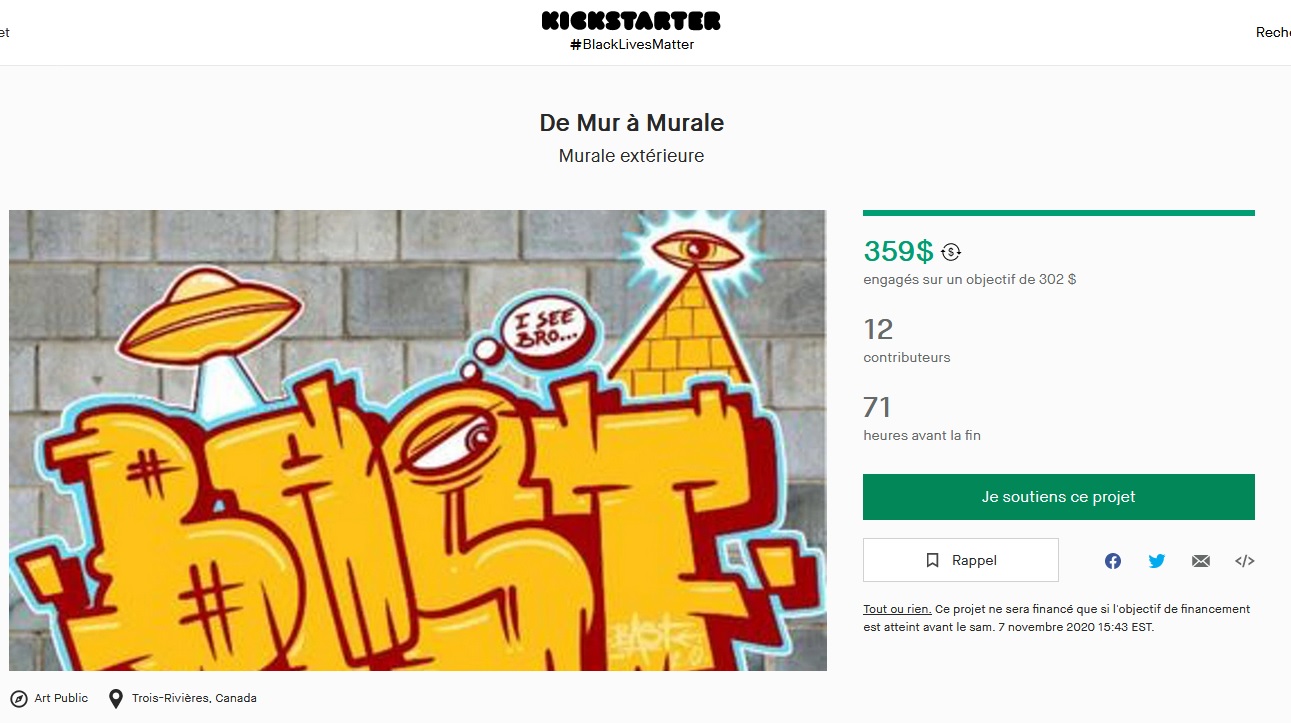Share the project on Twitter
This screenshot has width=1291, height=723.
coord(1157,561)
